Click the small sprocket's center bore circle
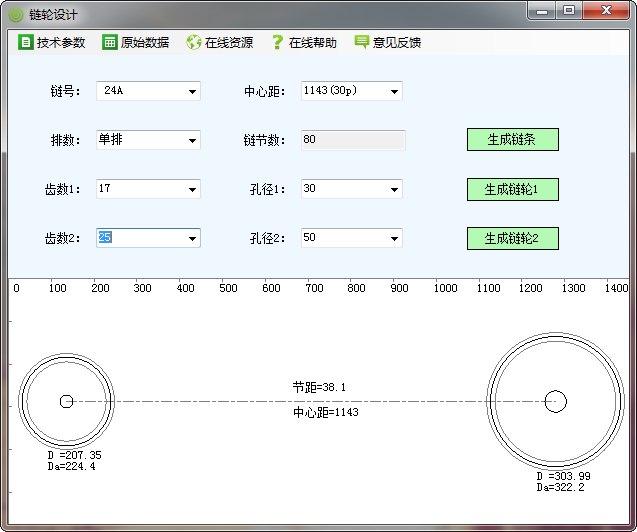637x532 pixels. pos(66,401)
